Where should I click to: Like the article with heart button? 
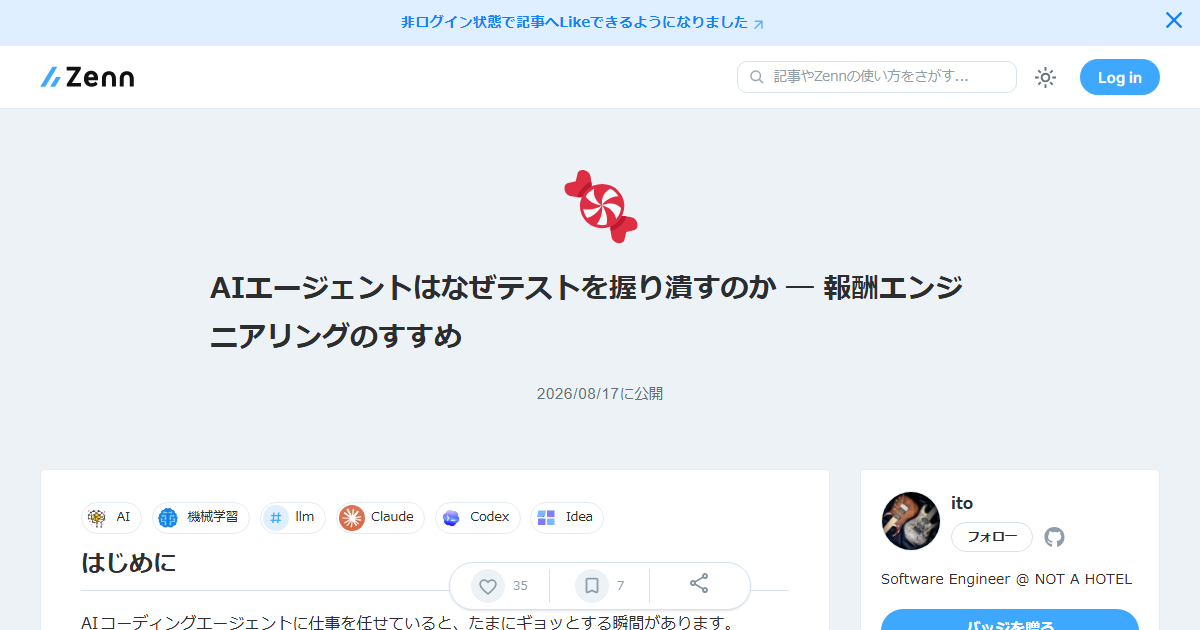[488, 586]
